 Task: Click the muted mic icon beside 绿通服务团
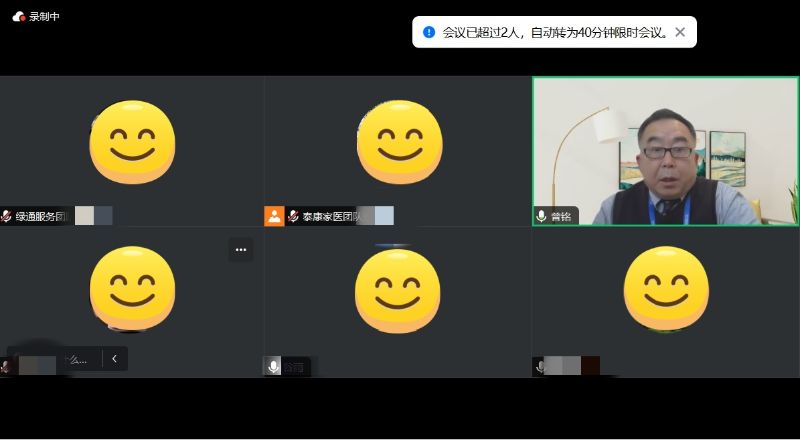coord(7,216)
